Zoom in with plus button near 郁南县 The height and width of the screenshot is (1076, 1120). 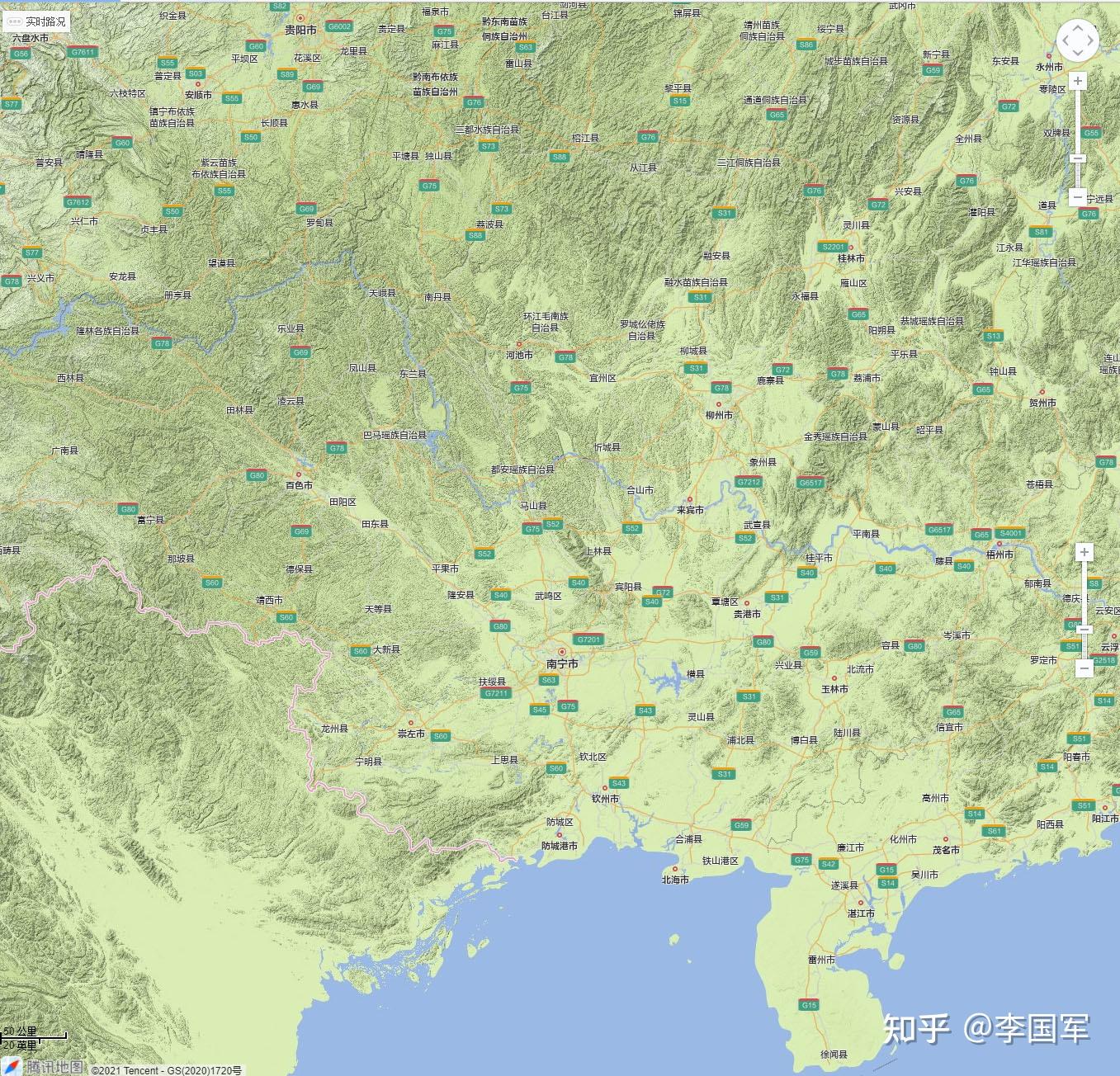point(1085,552)
